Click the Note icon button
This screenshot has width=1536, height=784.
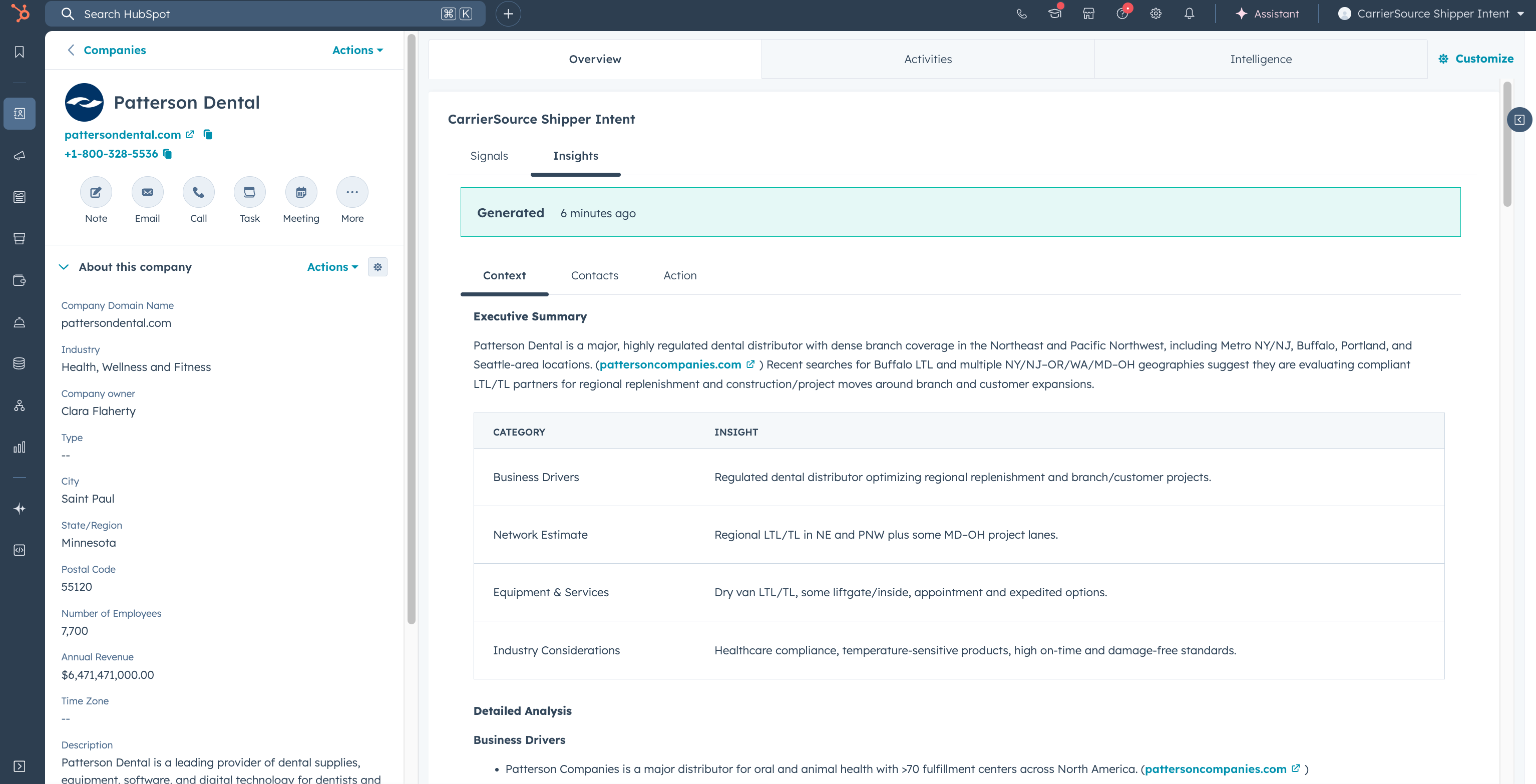(x=96, y=192)
